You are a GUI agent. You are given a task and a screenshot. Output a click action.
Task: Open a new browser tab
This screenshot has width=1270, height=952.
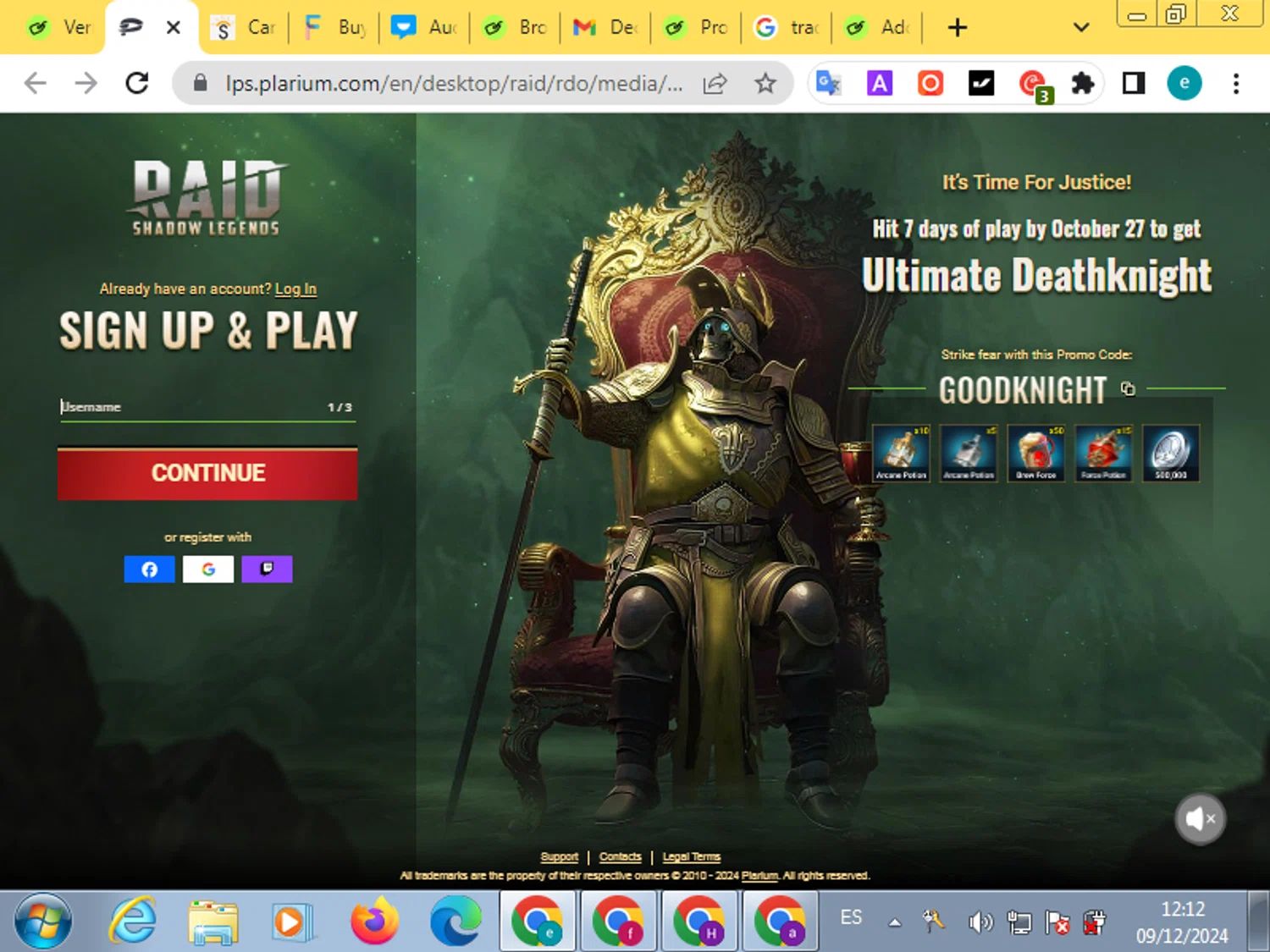click(x=958, y=28)
